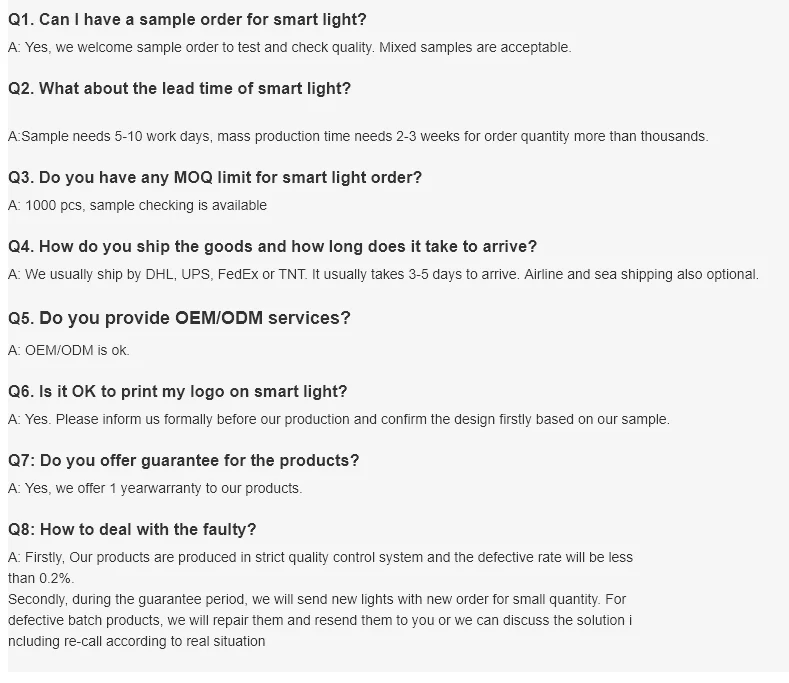The width and height of the screenshot is (789, 683).
Task: Click the Q5 OEM/ODM services heading
Action: [179, 318]
